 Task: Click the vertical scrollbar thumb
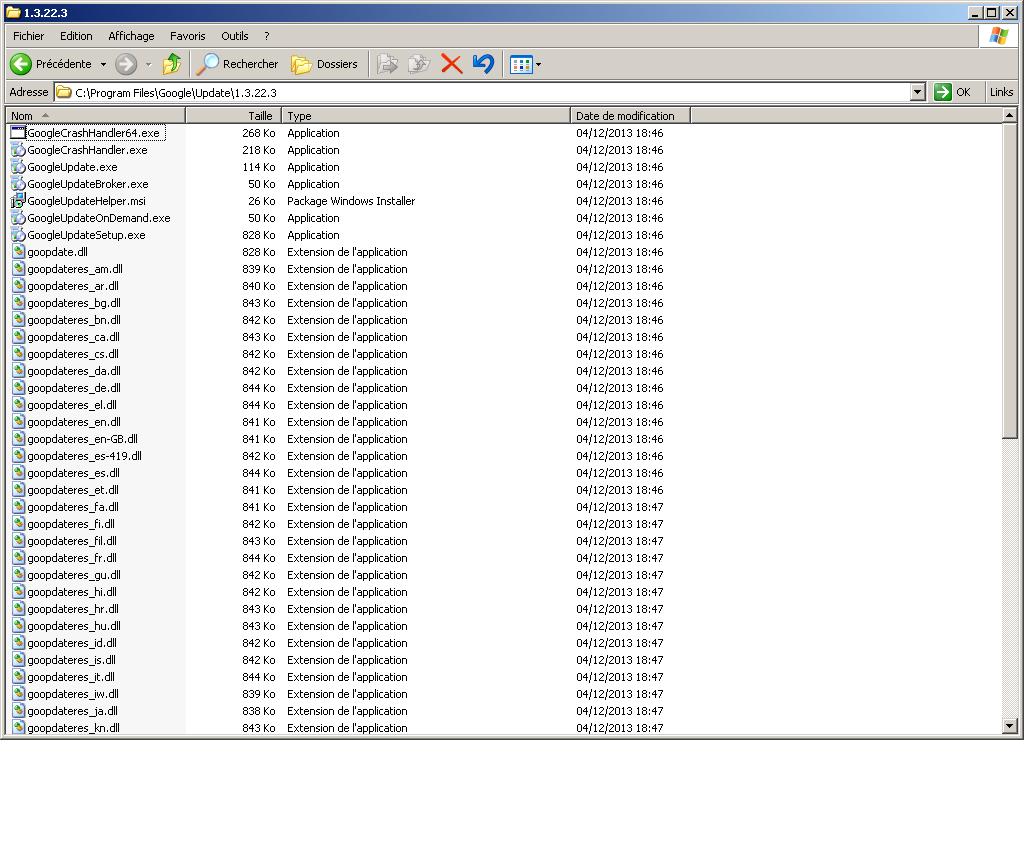tap(1010, 280)
